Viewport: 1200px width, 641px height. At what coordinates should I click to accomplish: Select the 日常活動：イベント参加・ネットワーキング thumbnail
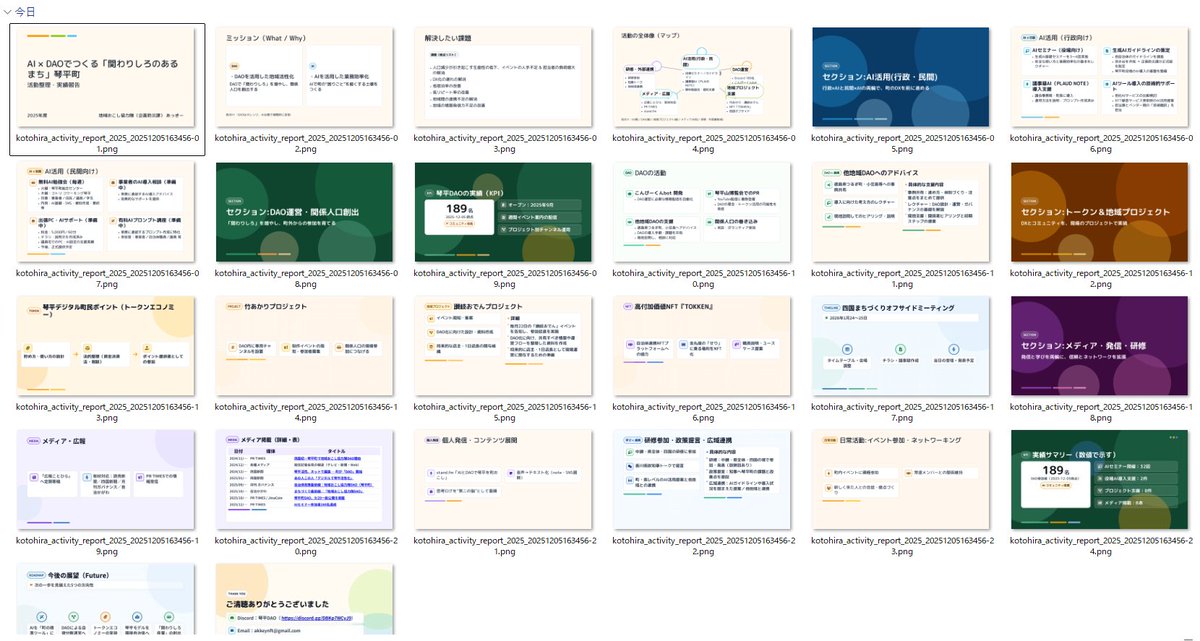pos(901,481)
